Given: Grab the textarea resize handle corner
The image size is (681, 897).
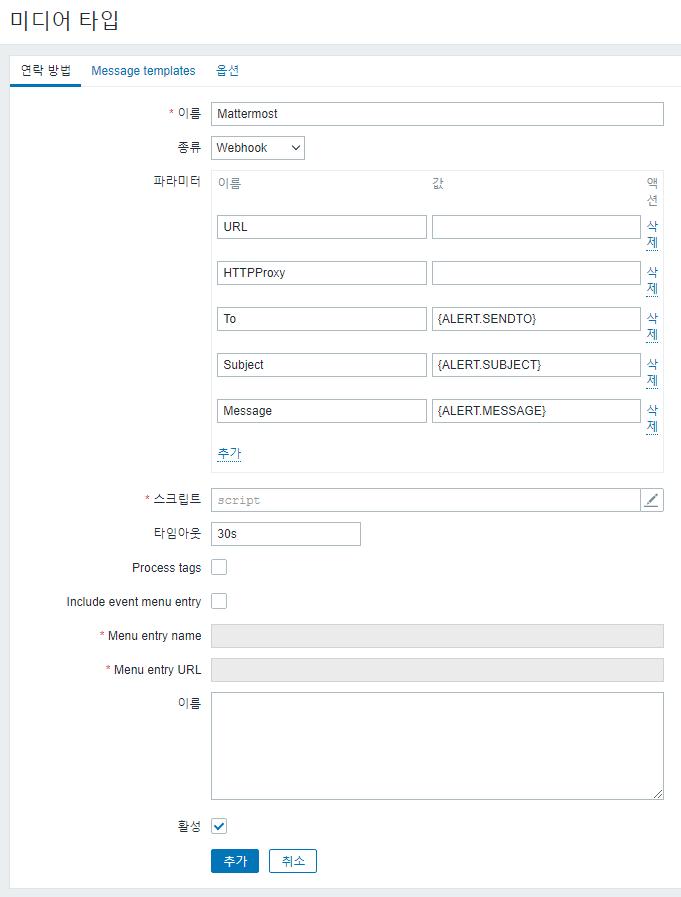Looking at the screenshot, I should pos(658,794).
